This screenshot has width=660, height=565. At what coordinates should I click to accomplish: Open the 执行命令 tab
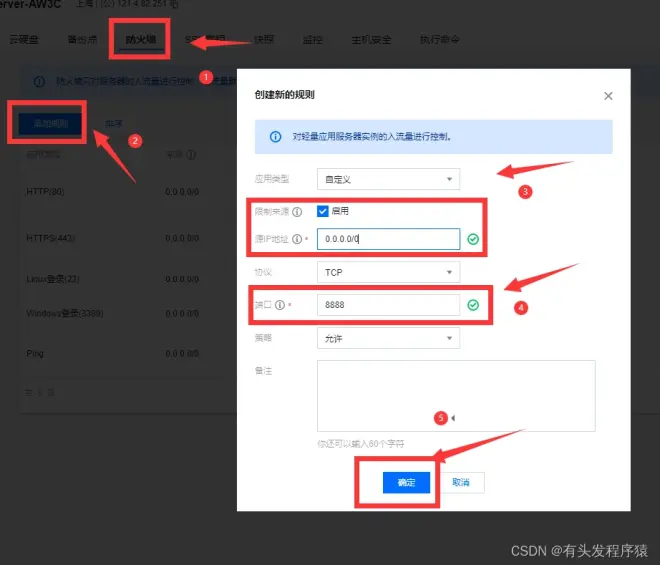[x=439, y=40]
